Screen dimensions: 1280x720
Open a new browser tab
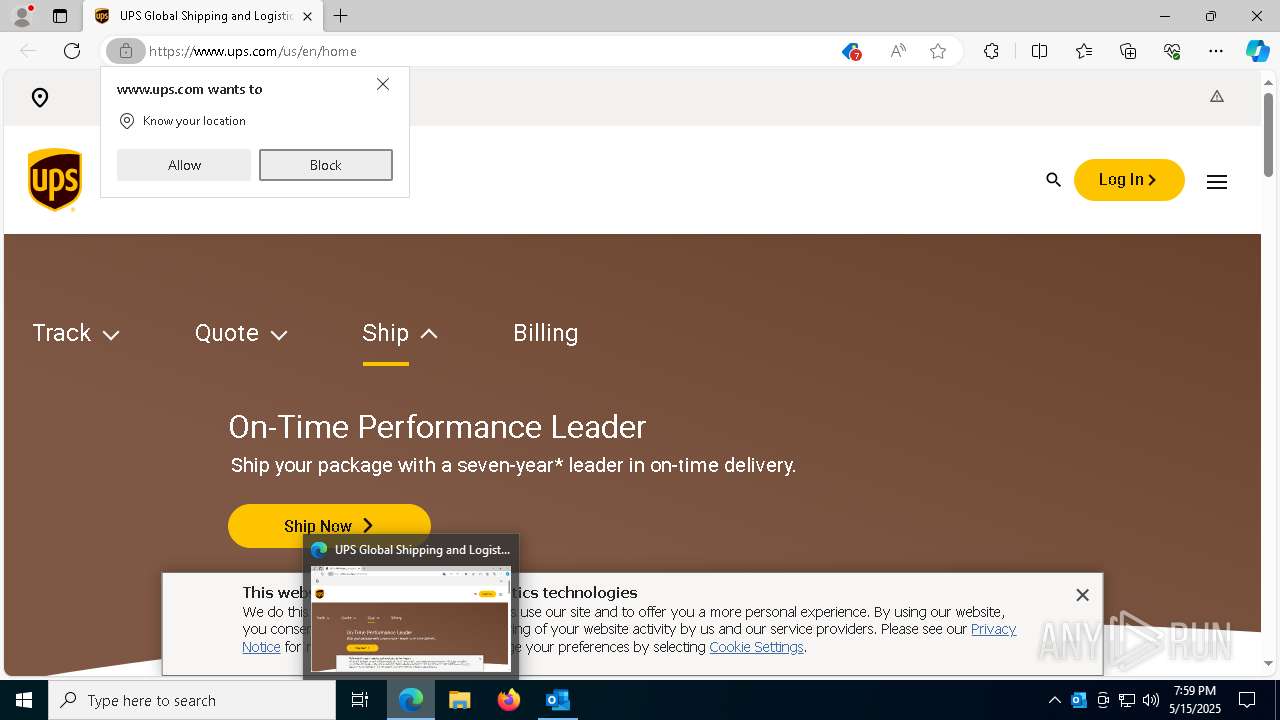point(341,16)
